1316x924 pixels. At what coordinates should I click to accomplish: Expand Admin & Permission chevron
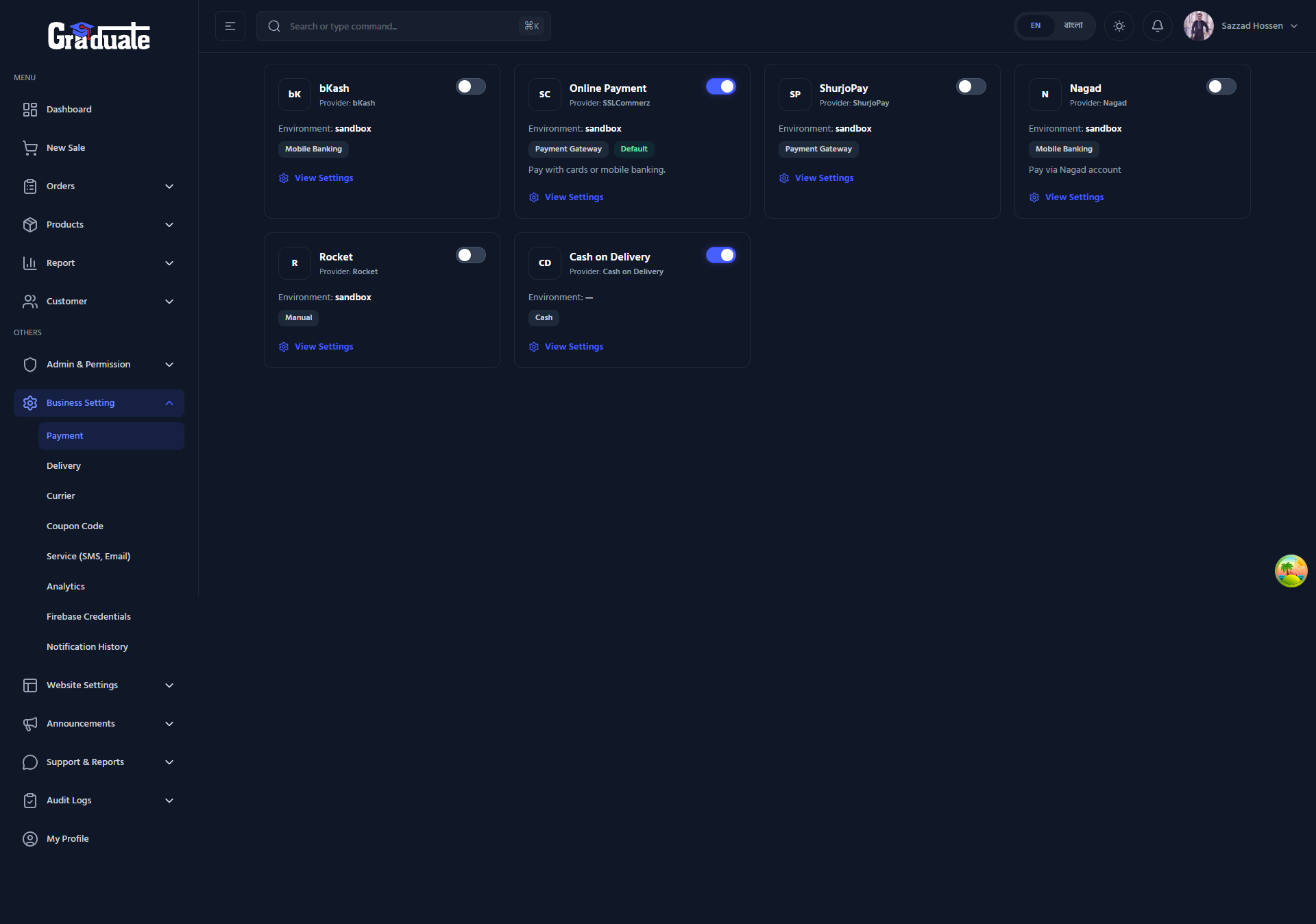pos(169,365)
